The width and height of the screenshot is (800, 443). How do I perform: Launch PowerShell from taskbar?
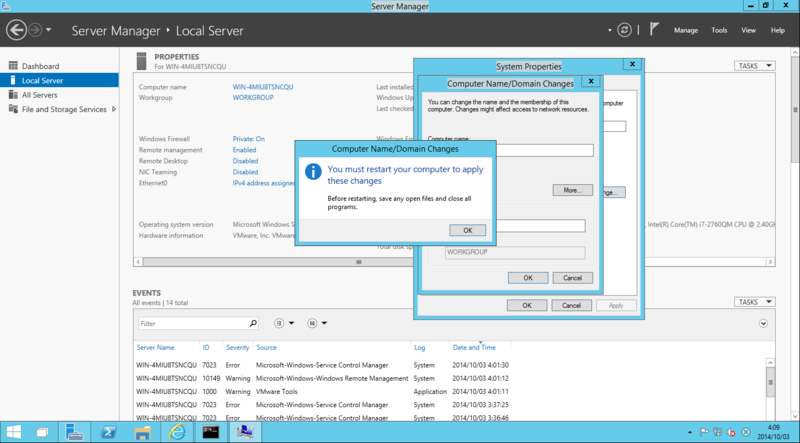[108, 432]
